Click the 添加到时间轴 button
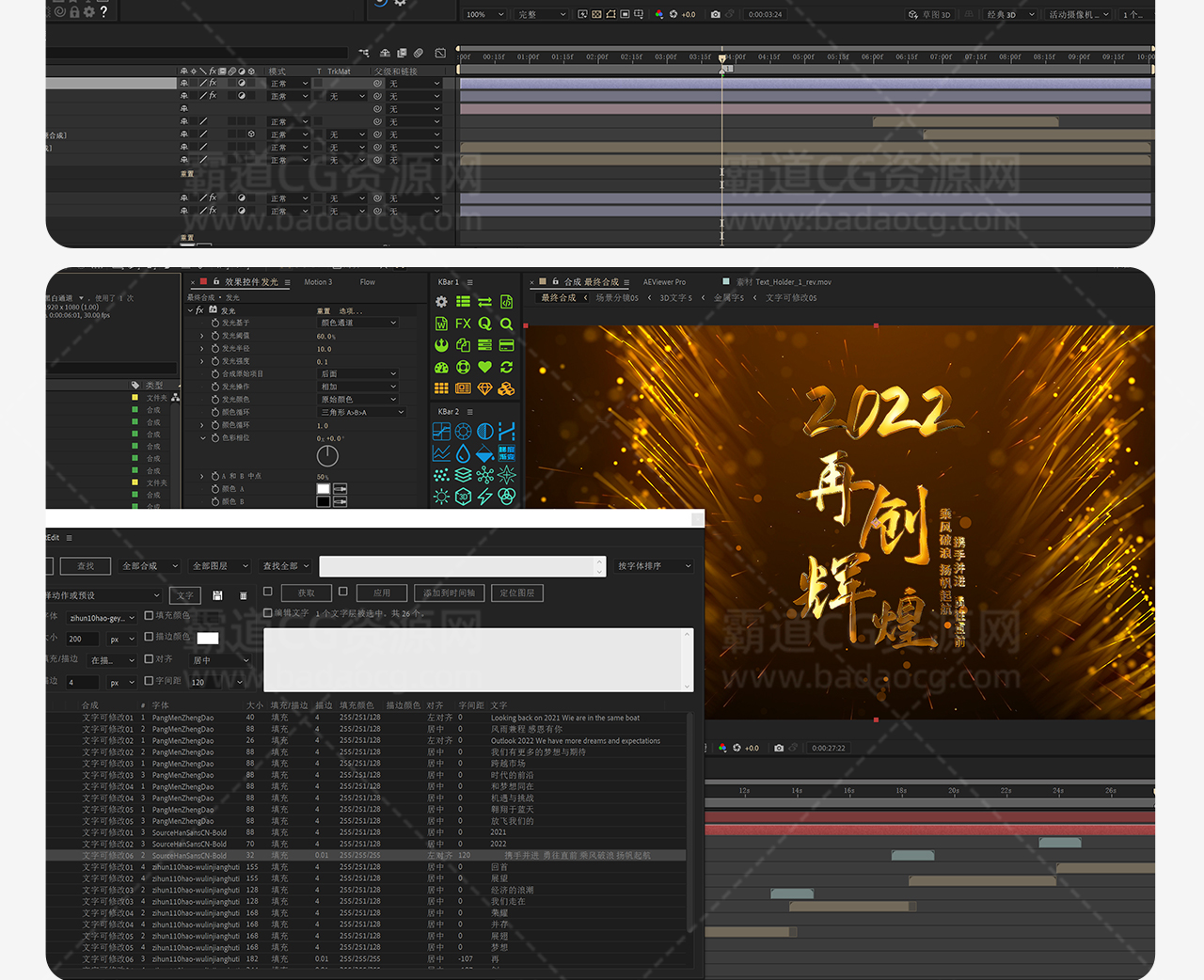Screen dimensions: 1204x980 (449, 593)
